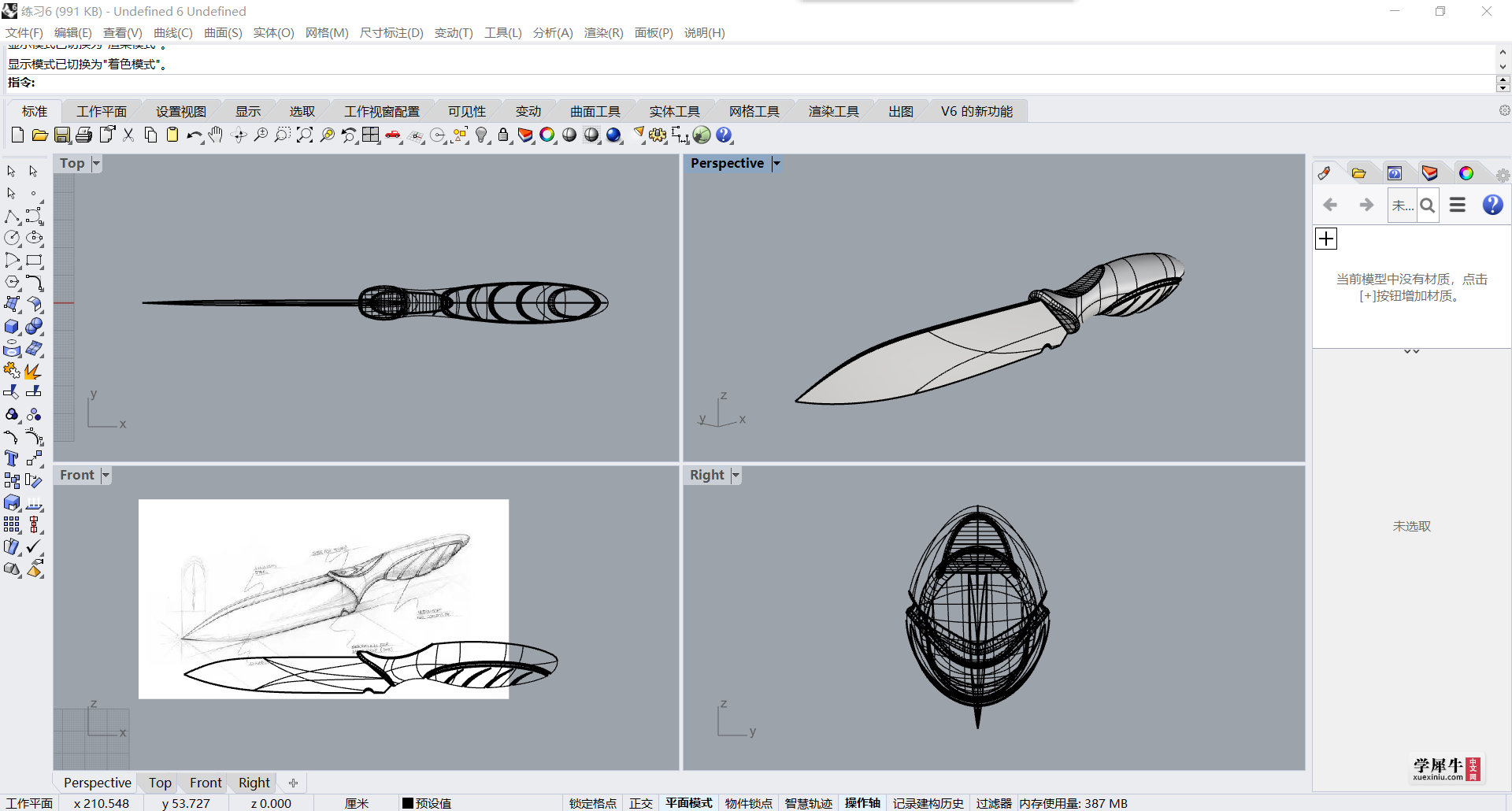The height and width of the screenshot is (811, 1512).
Task: Open the 文件(F) menu
Action: point(24,33)
